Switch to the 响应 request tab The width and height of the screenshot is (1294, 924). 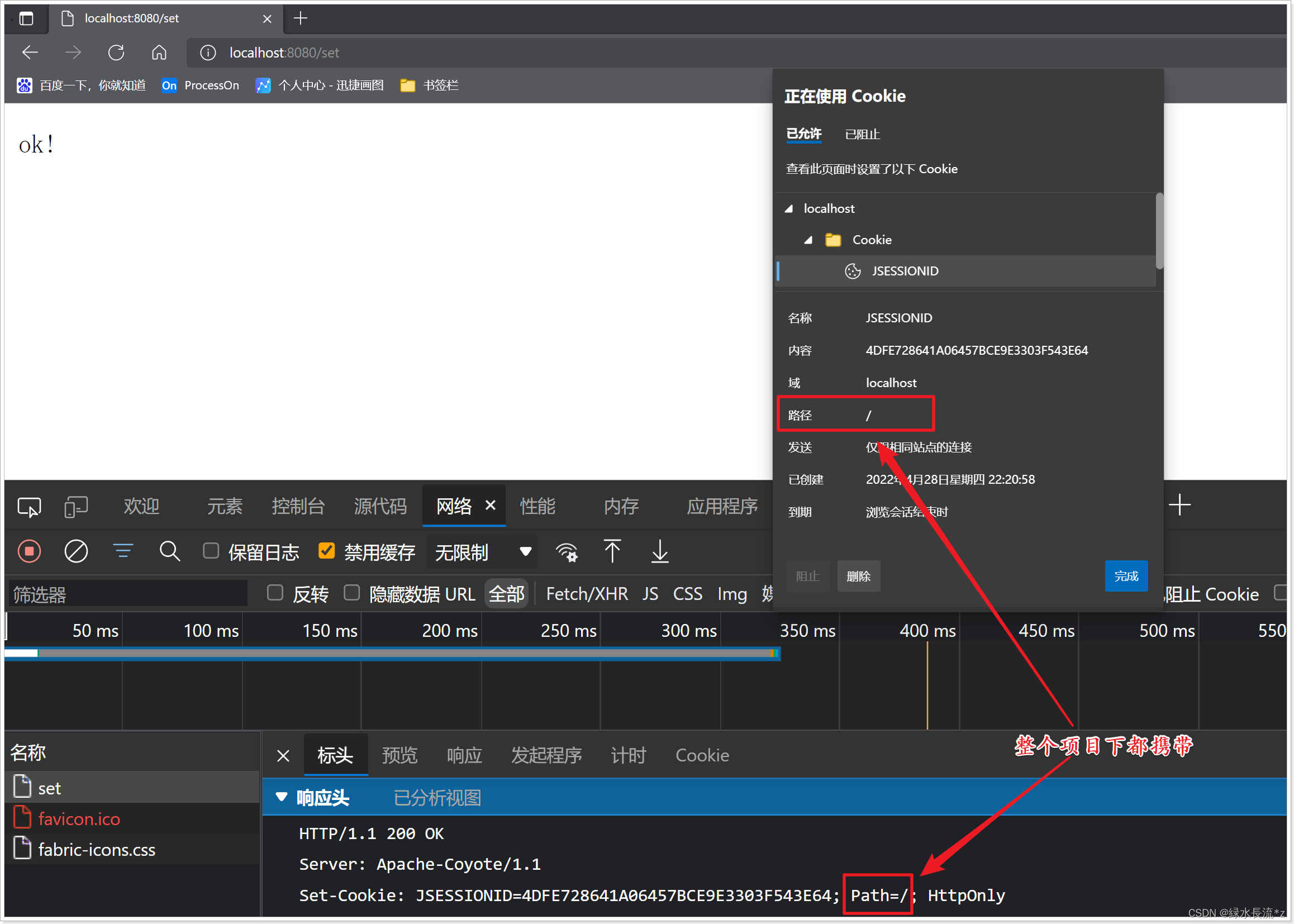(464, 756)
